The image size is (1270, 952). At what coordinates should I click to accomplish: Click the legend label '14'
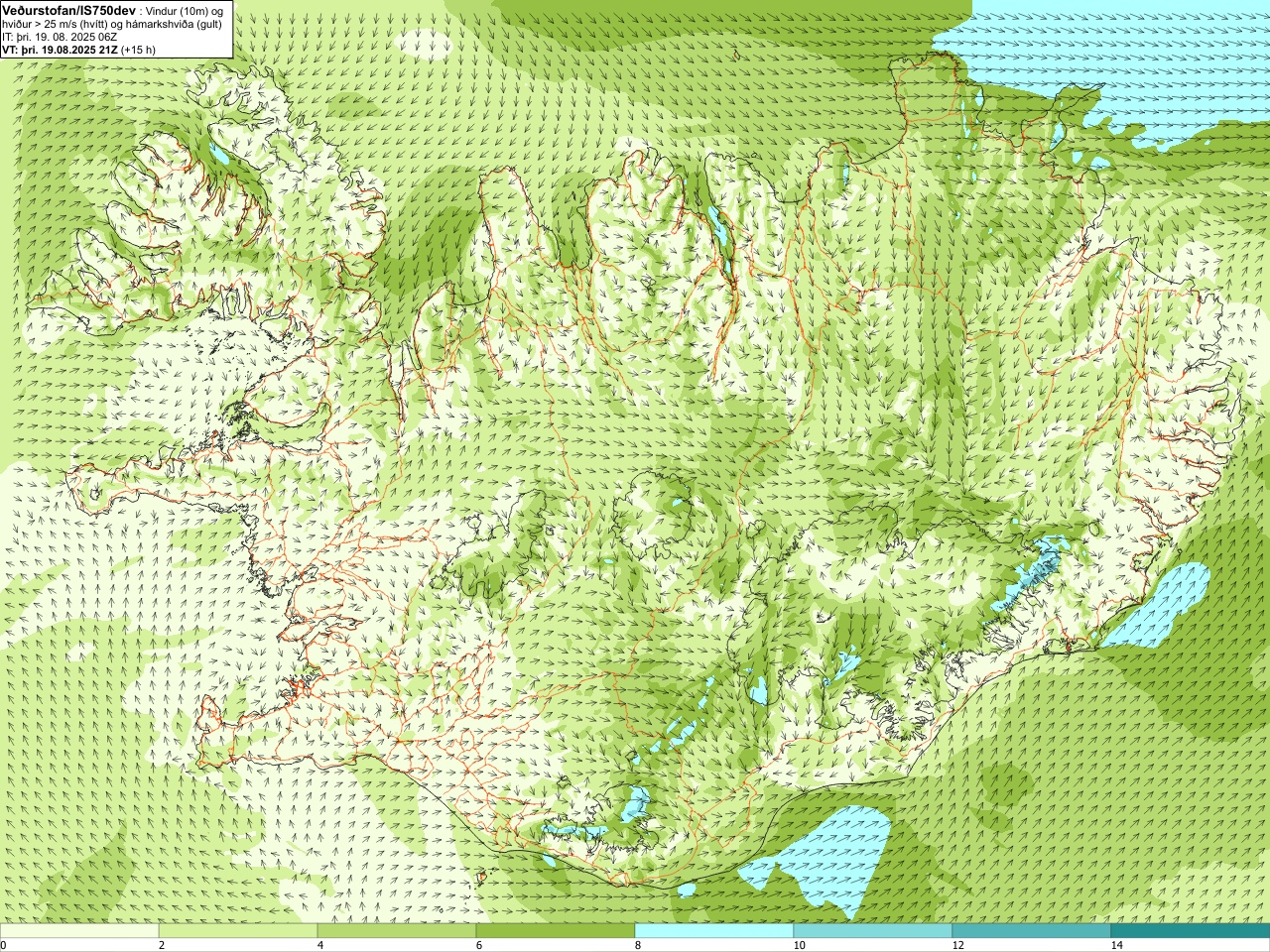click(x=1116, y=945)
